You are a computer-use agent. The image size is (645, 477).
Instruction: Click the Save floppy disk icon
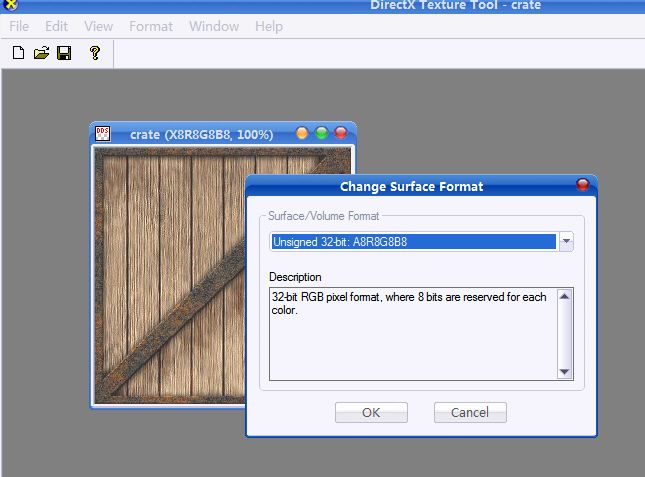pos(64,53)
